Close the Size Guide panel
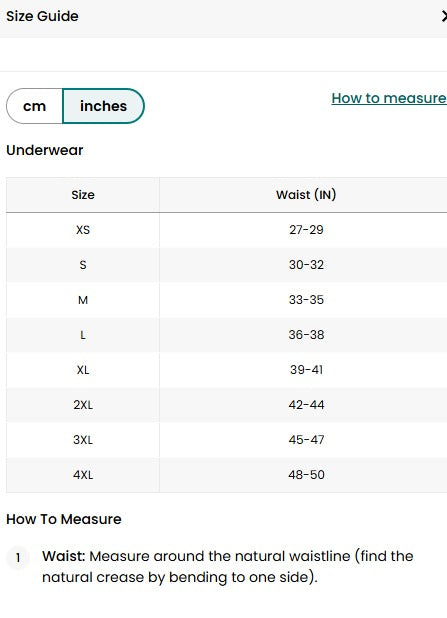447x618 pixels. [444, 16]
